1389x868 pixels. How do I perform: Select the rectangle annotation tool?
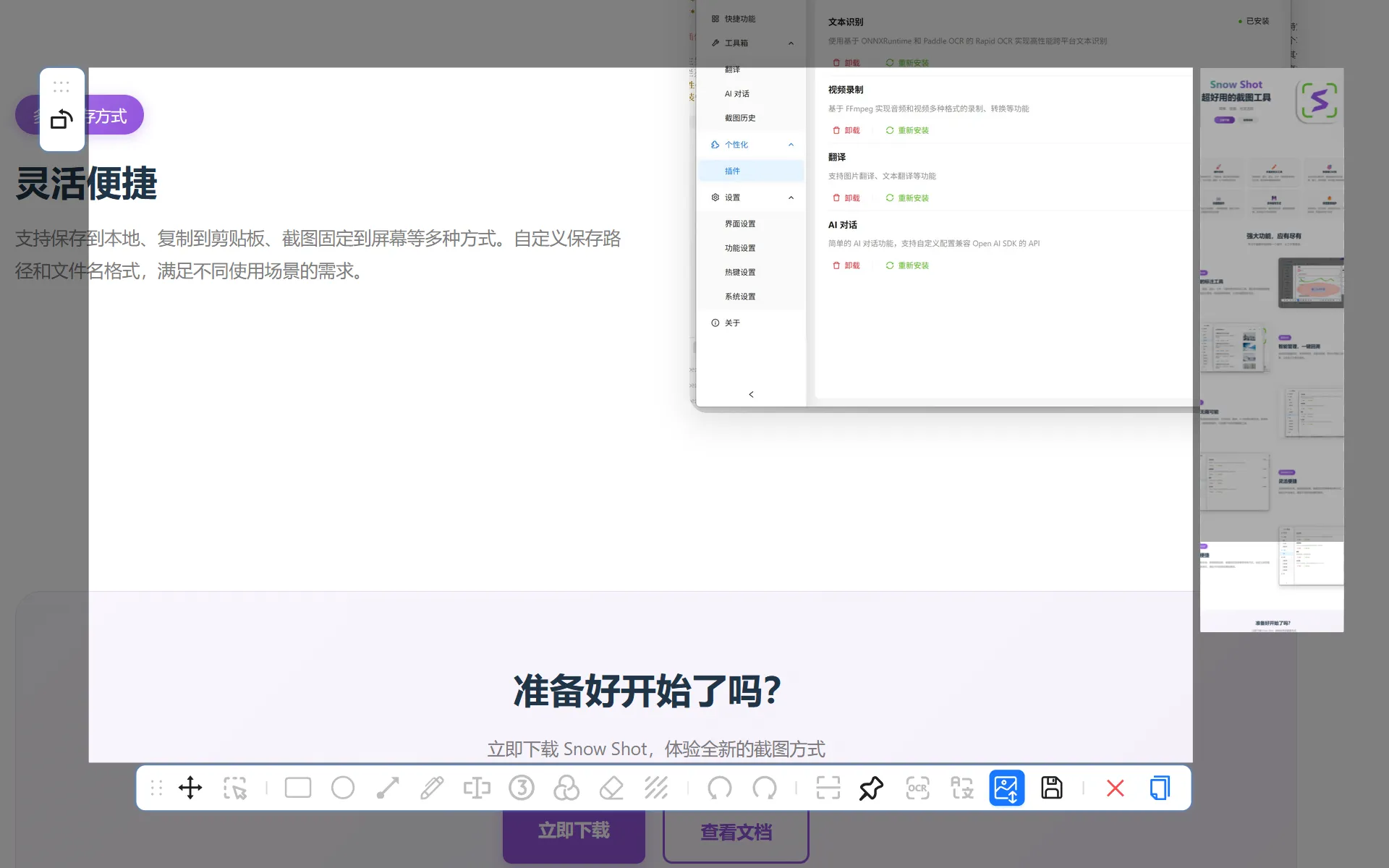tap(297, 788)
